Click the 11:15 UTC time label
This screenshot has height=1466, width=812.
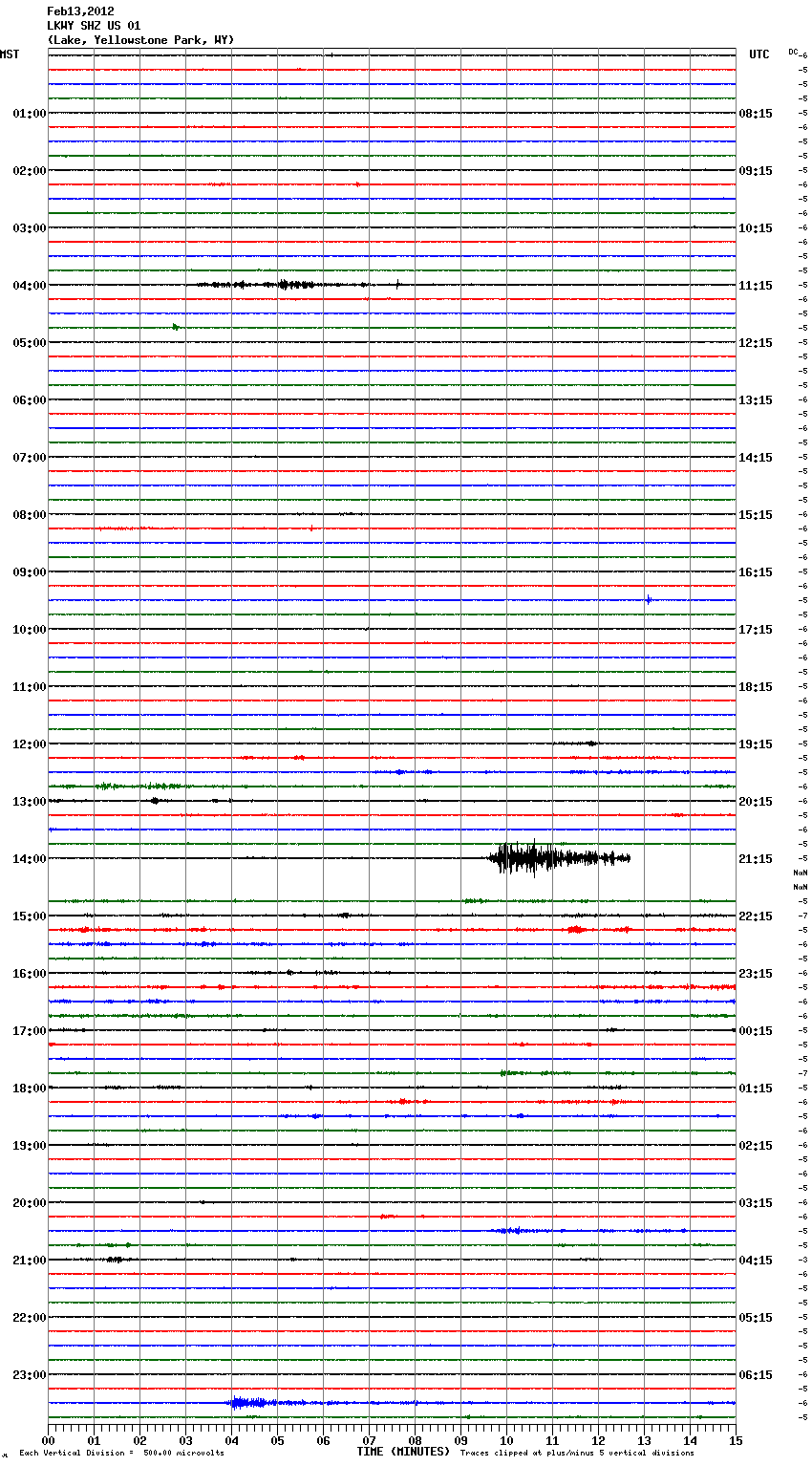(x=756, y=286)
